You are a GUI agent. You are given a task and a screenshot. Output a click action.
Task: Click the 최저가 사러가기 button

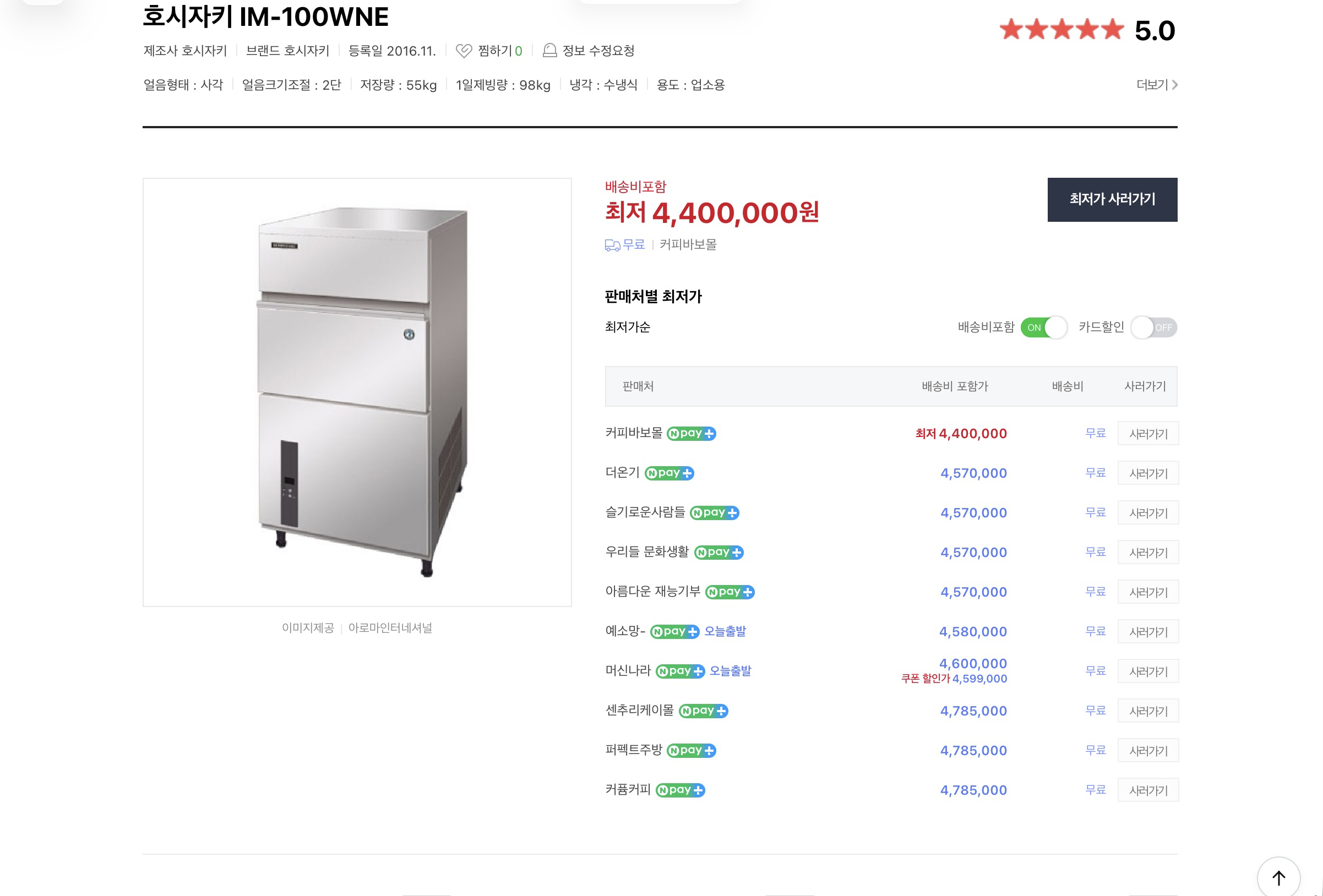point(1112,200)
